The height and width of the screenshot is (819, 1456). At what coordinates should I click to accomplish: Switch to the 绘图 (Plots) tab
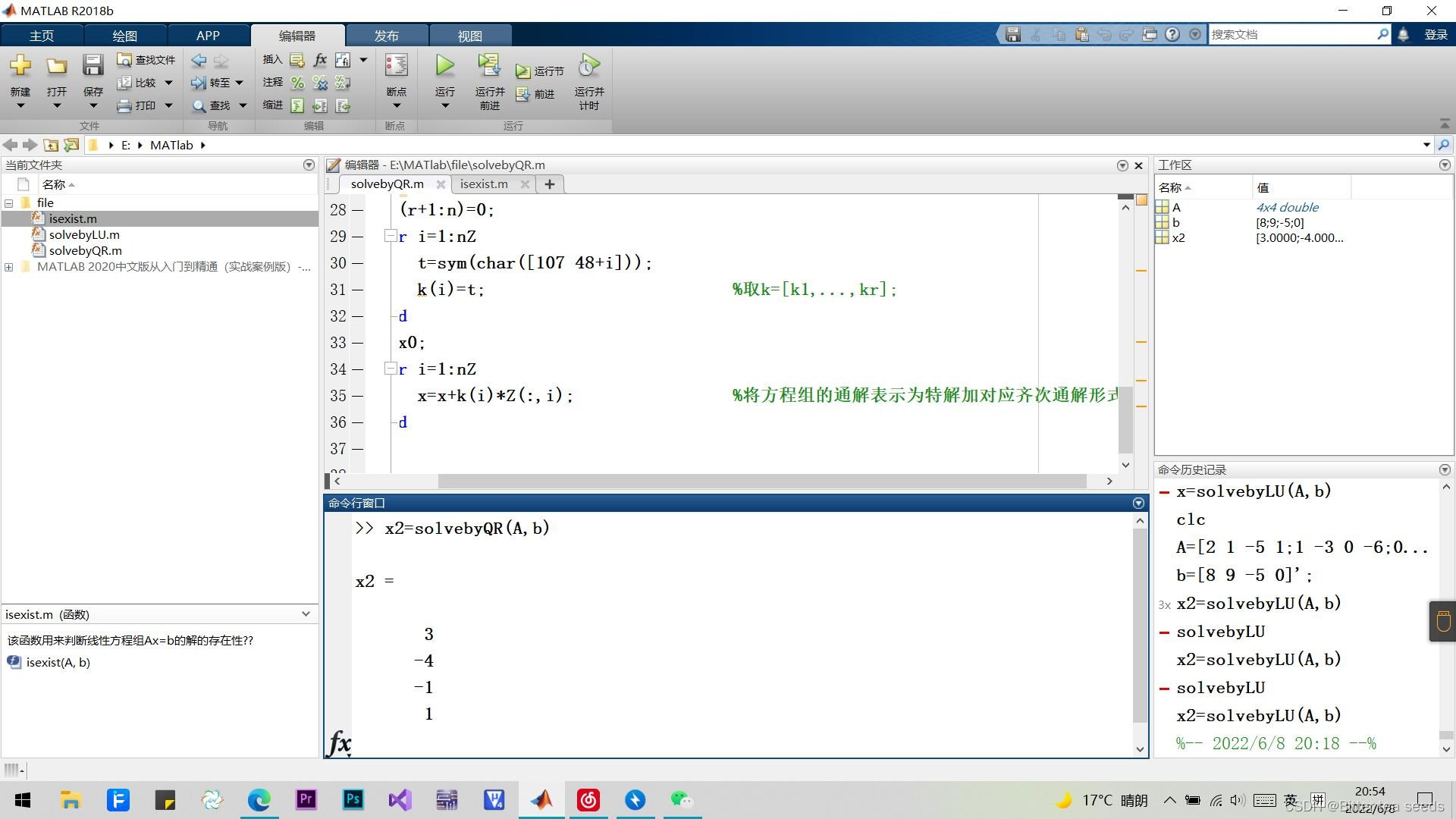[125, 36]
